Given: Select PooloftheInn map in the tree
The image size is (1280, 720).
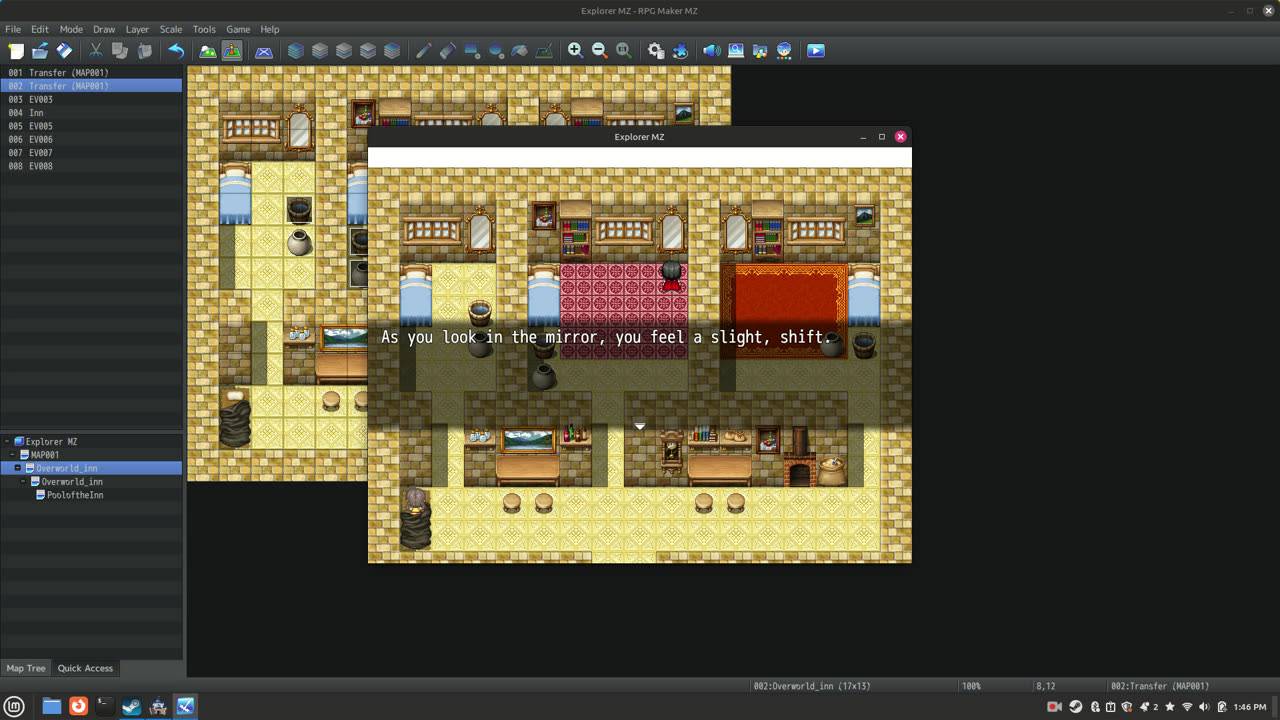Looking at the screenshot, I should (x=75, y=495).
